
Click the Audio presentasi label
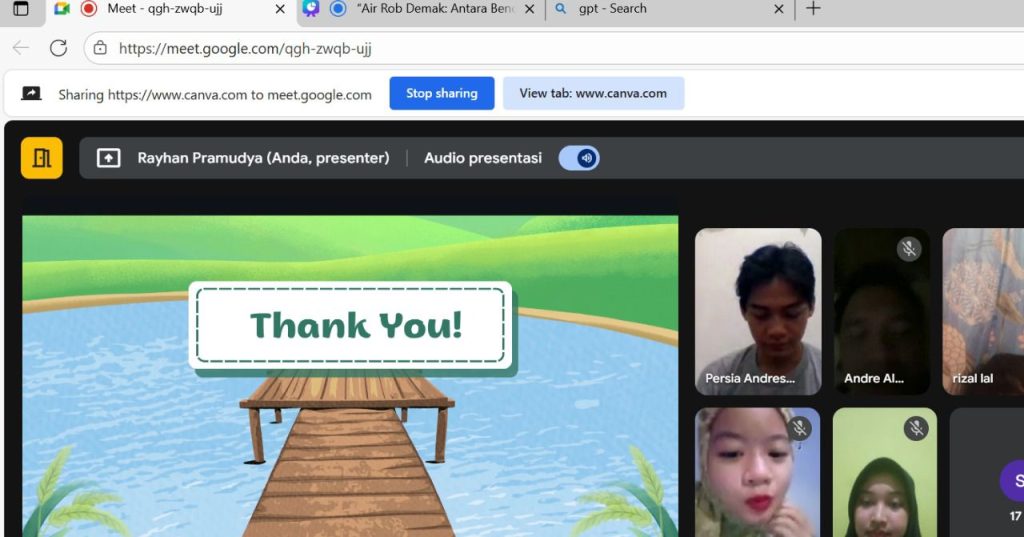[x=483, y=158]
